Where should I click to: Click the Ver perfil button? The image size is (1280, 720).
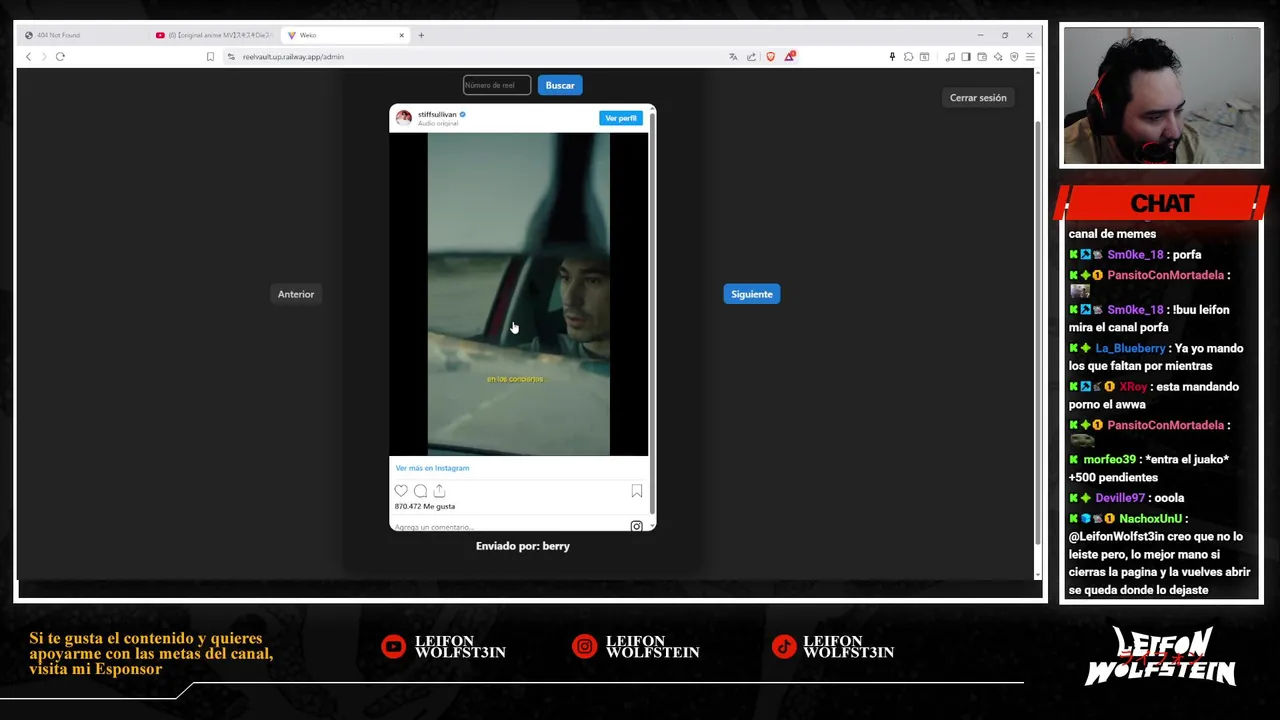[621, 118]
